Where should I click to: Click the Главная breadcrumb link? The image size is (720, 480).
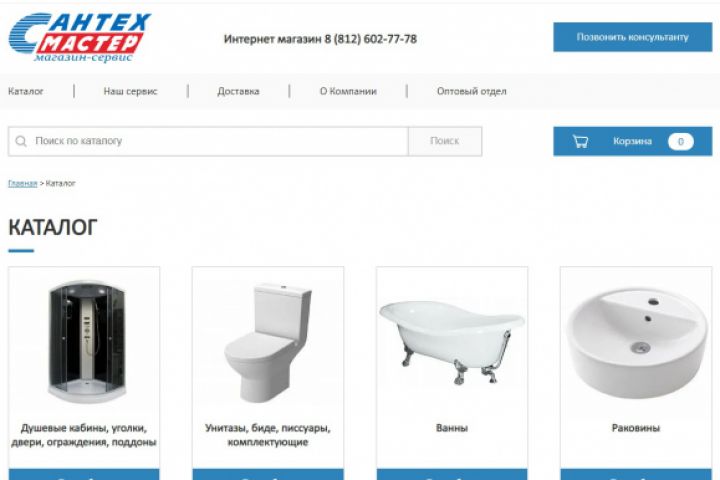pos(22,183)
